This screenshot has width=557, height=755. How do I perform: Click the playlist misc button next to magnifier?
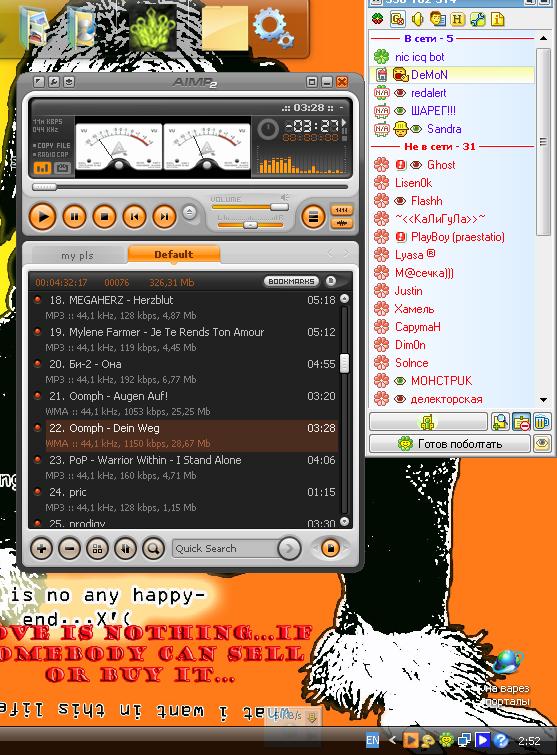click(x=125, y=548)
